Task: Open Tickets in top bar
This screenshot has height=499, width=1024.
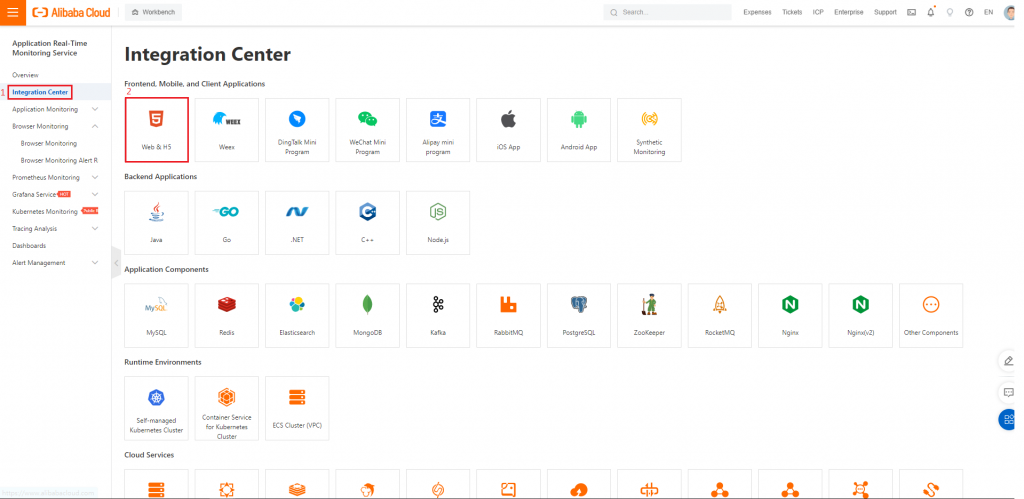Action: coord(792,12)
